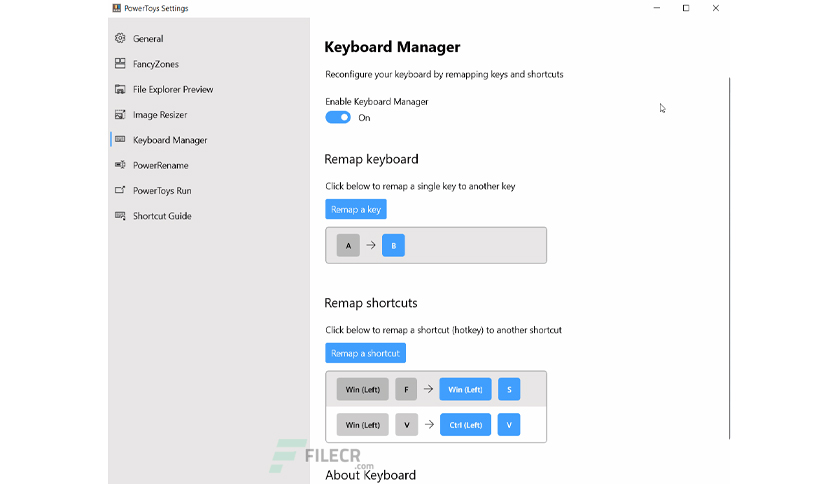
Task: Click the Image Resizer icon
Action: (120, 115)
